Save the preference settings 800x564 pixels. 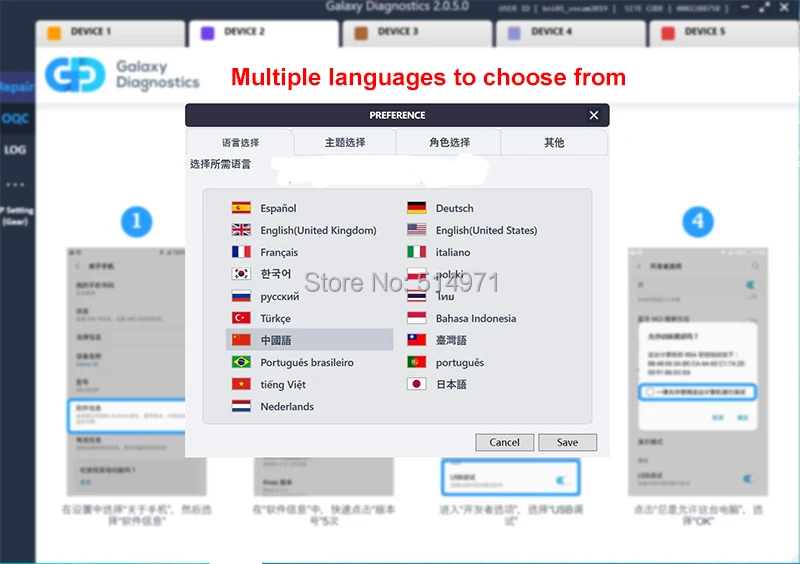point(567,443)
